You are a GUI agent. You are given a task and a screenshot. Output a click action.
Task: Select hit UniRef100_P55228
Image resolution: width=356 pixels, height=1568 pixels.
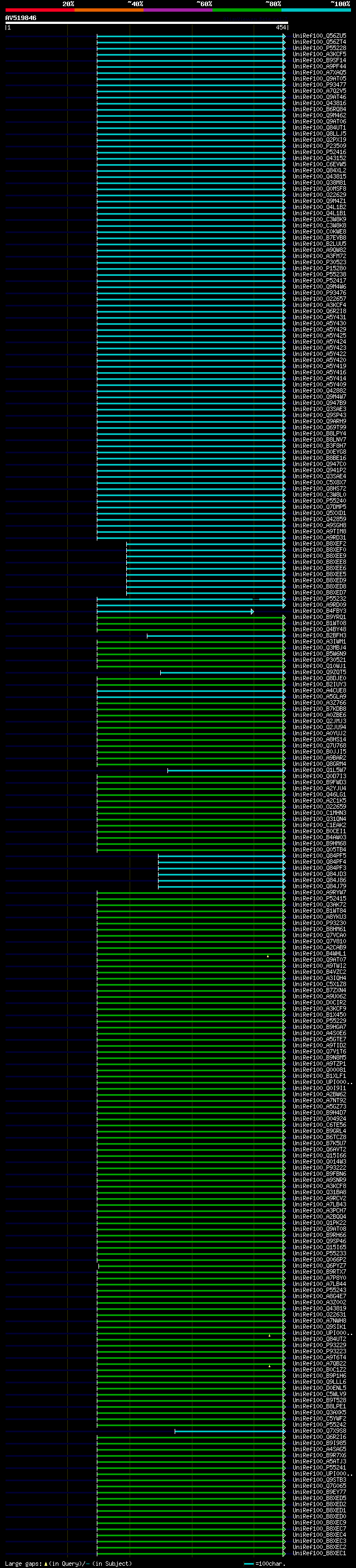(319, 48)
